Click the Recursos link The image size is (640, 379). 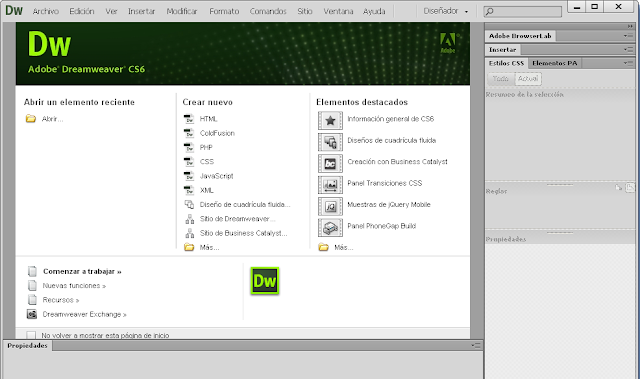coord(60,300)
